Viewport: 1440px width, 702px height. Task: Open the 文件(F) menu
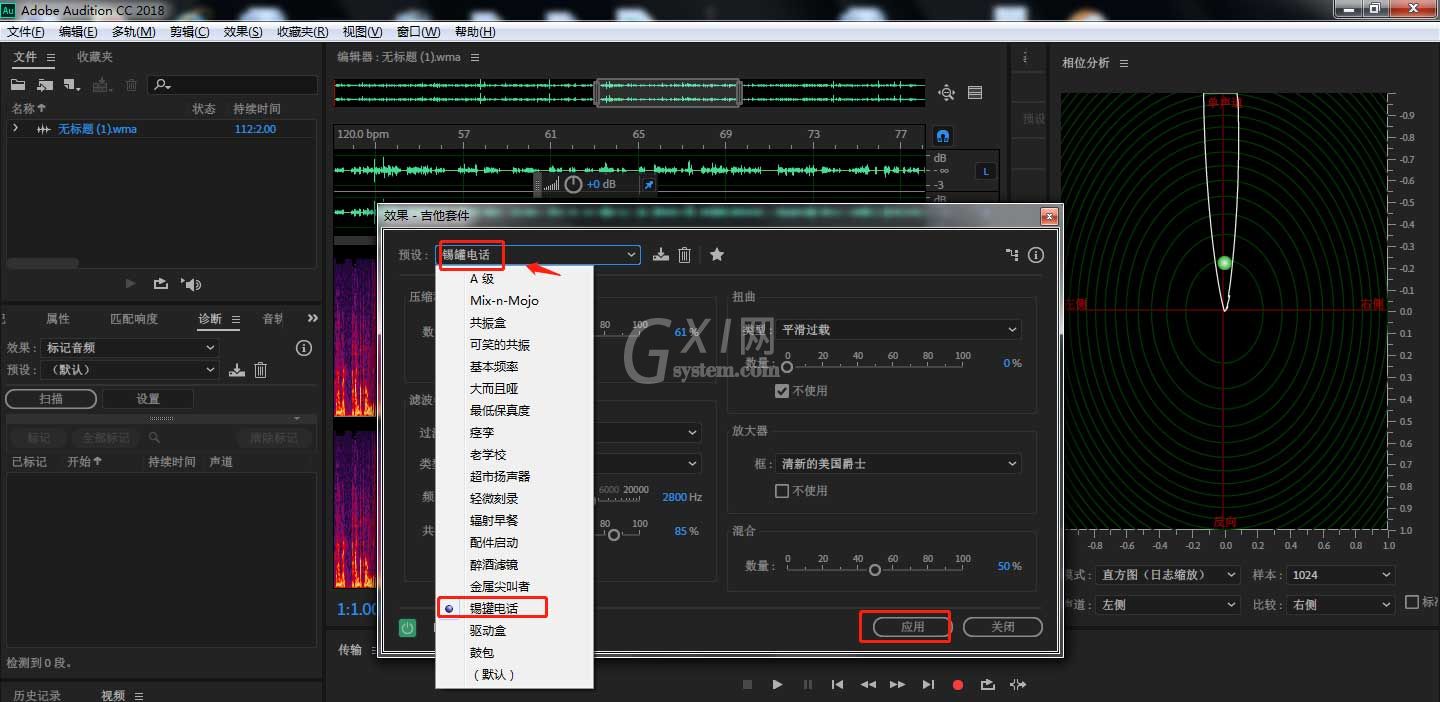(x=25, y=32)
